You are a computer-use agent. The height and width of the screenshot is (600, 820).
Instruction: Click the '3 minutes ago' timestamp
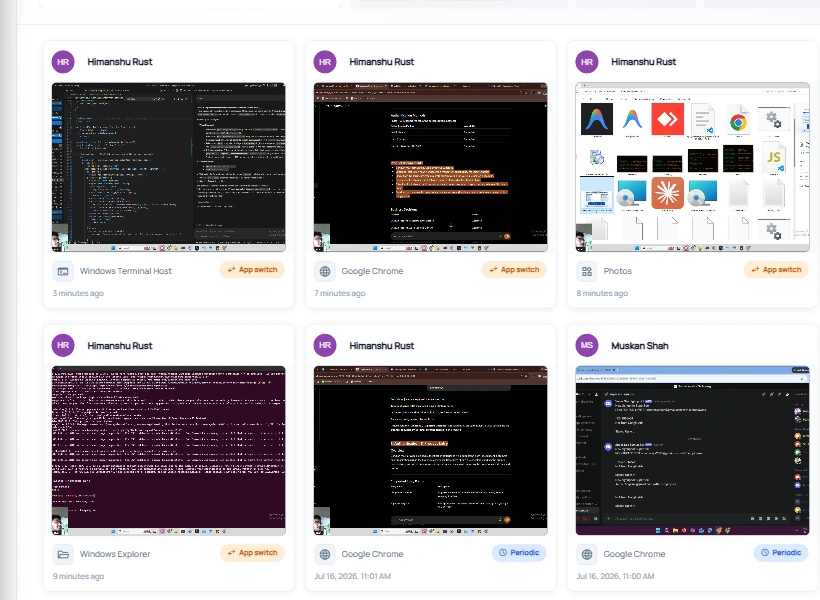[78, 293]
